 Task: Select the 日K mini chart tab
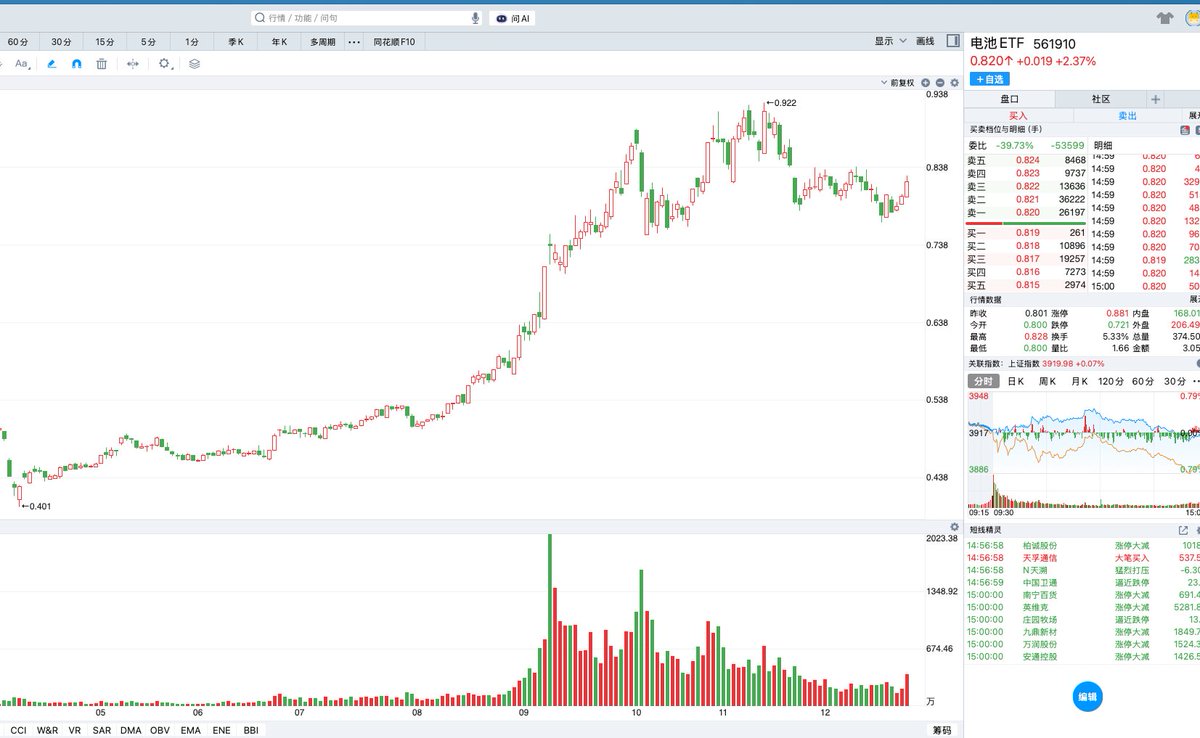1015,382
